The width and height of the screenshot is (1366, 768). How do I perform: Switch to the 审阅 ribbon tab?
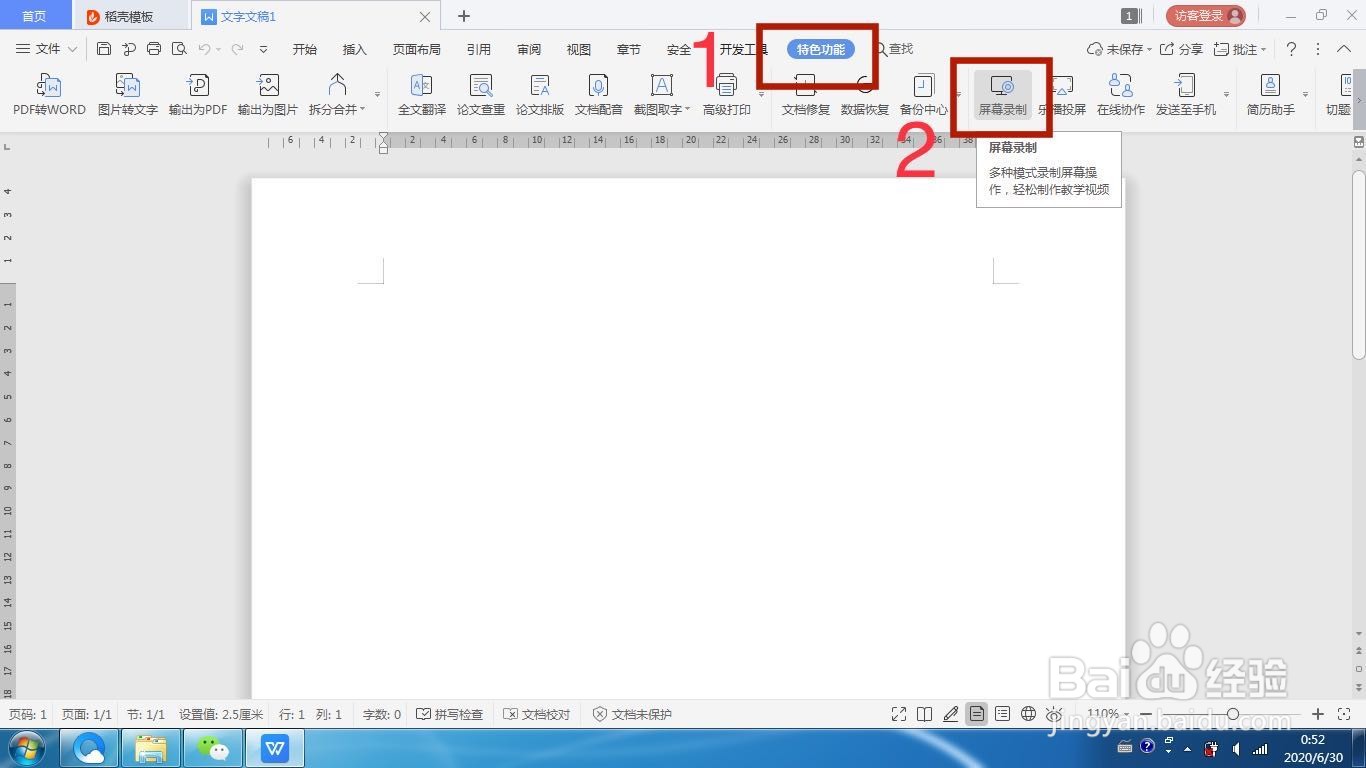pos(529,49)
